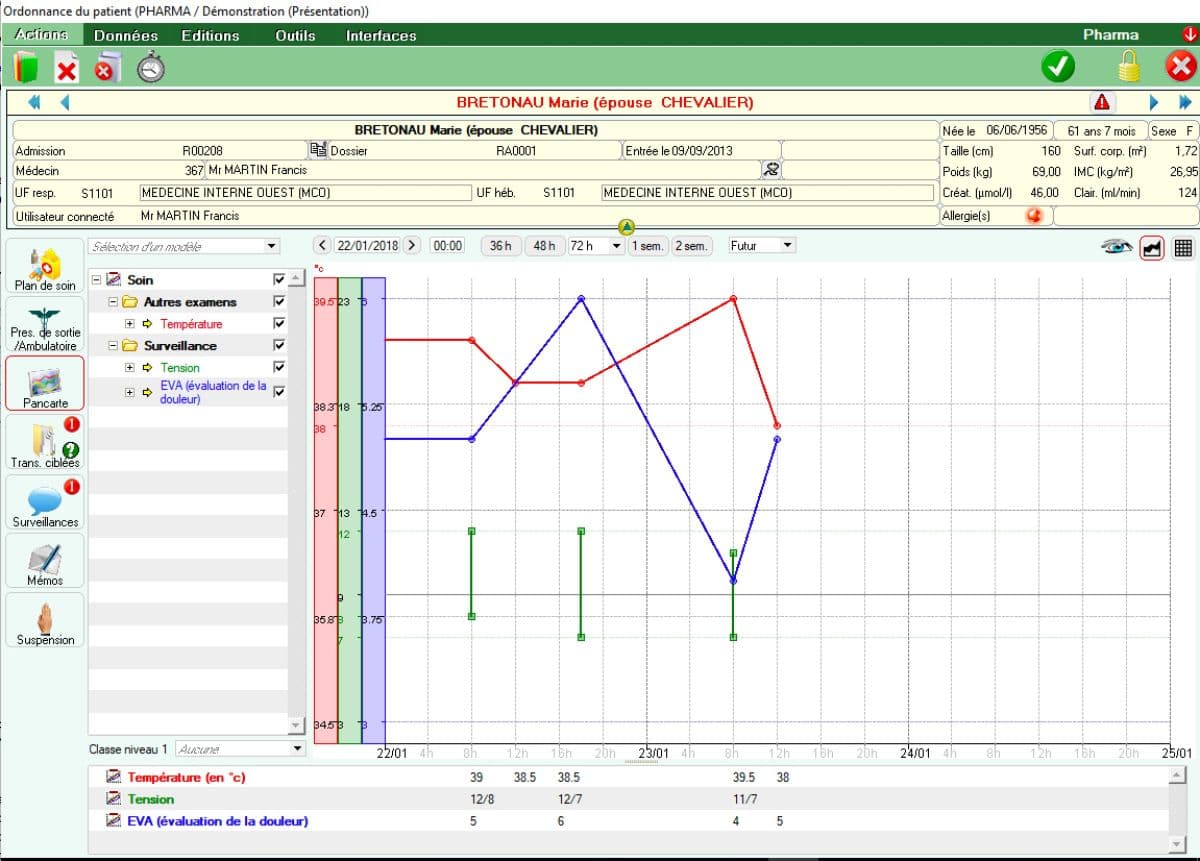Go to previous date with left chevron
Viewport: 1200px width, 861px height.
point(322,246)
